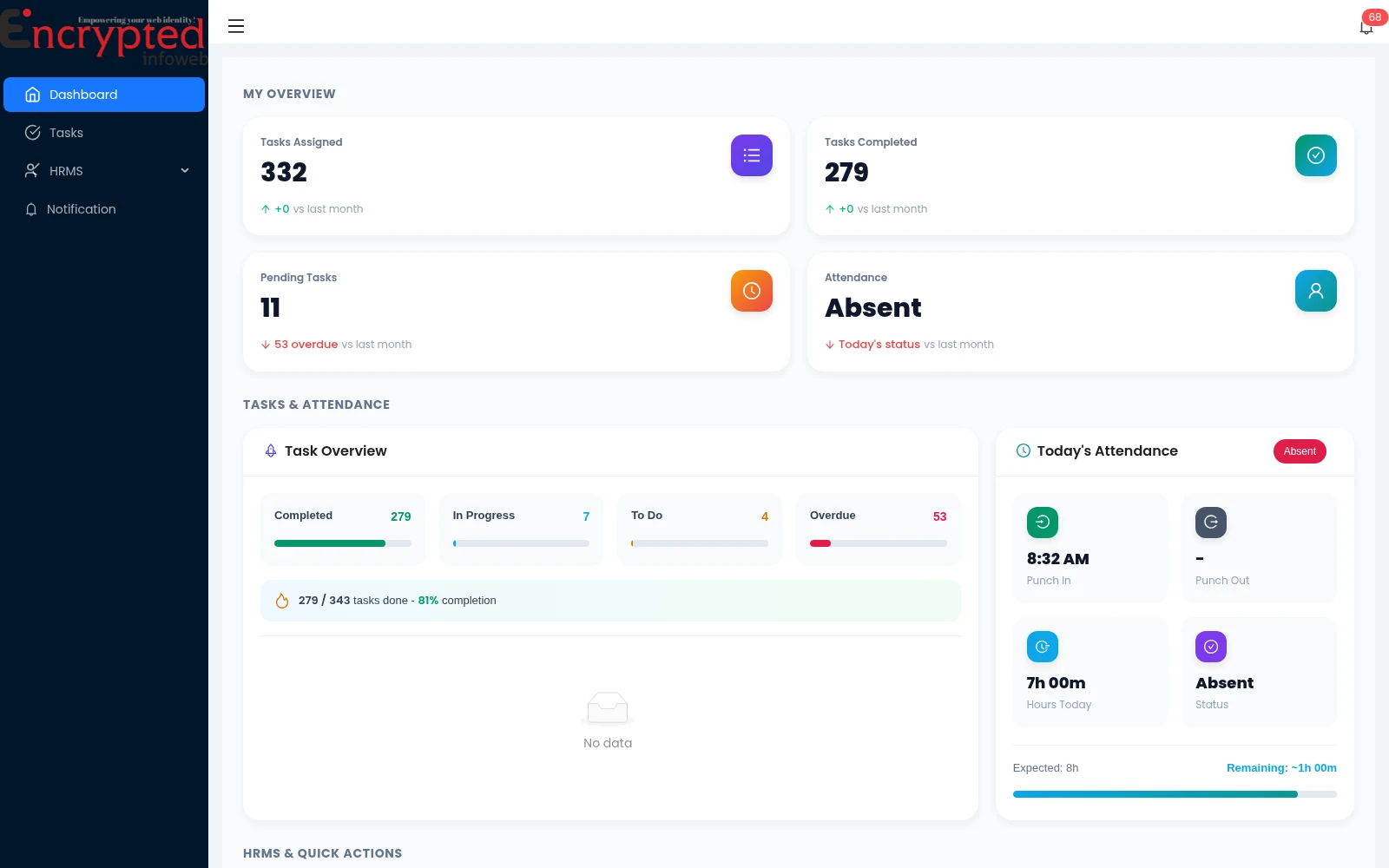Screen dimensions: 1389x868
Task: Click the '81%' completion text
Action: click(428, 601)
